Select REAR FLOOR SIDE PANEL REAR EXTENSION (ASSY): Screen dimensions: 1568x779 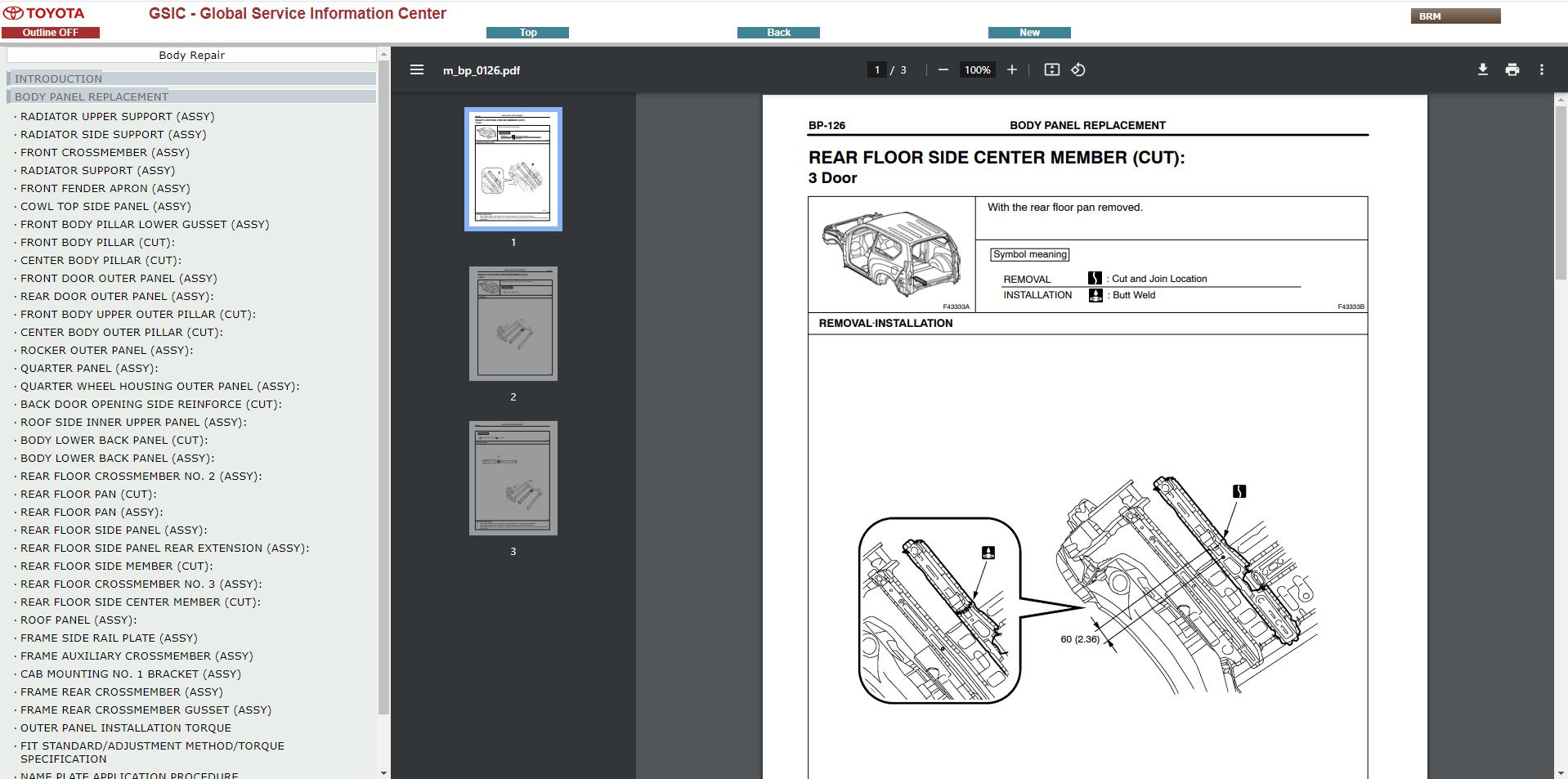pyautogui.click(x=164, y=548)
